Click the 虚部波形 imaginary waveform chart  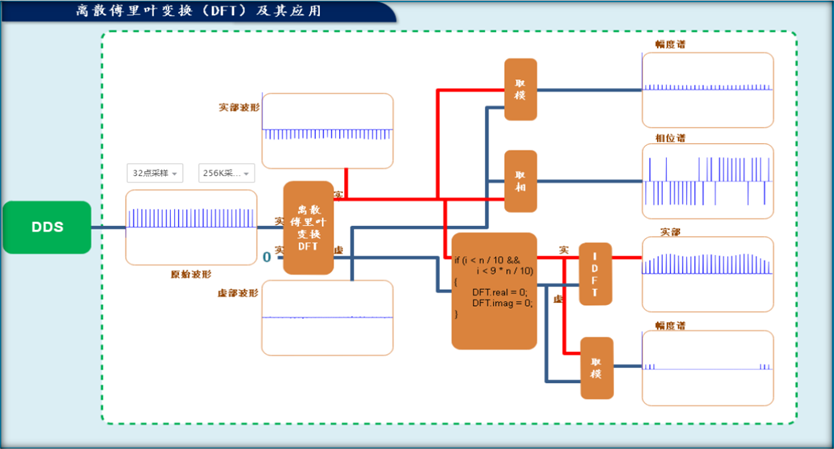[327, 317]
